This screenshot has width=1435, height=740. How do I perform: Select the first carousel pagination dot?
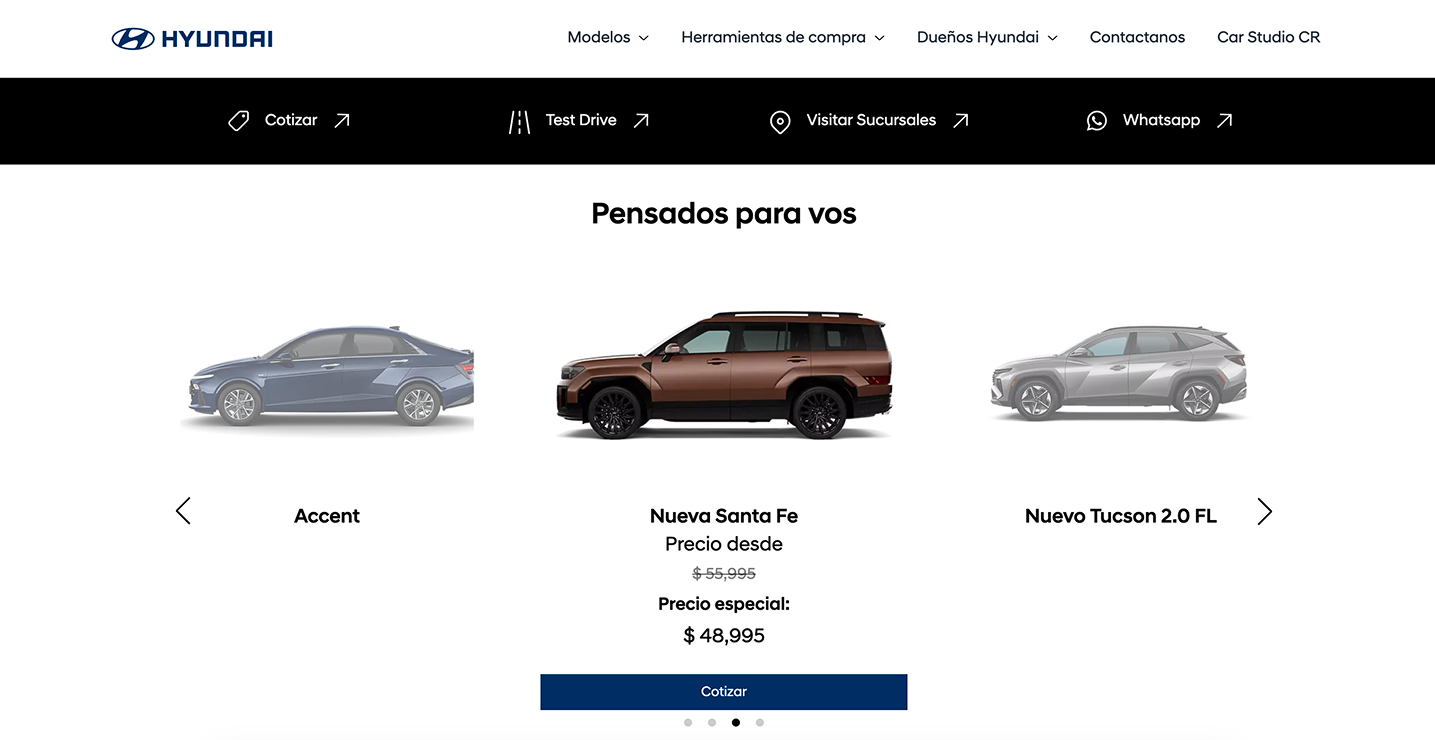[688, 722]
